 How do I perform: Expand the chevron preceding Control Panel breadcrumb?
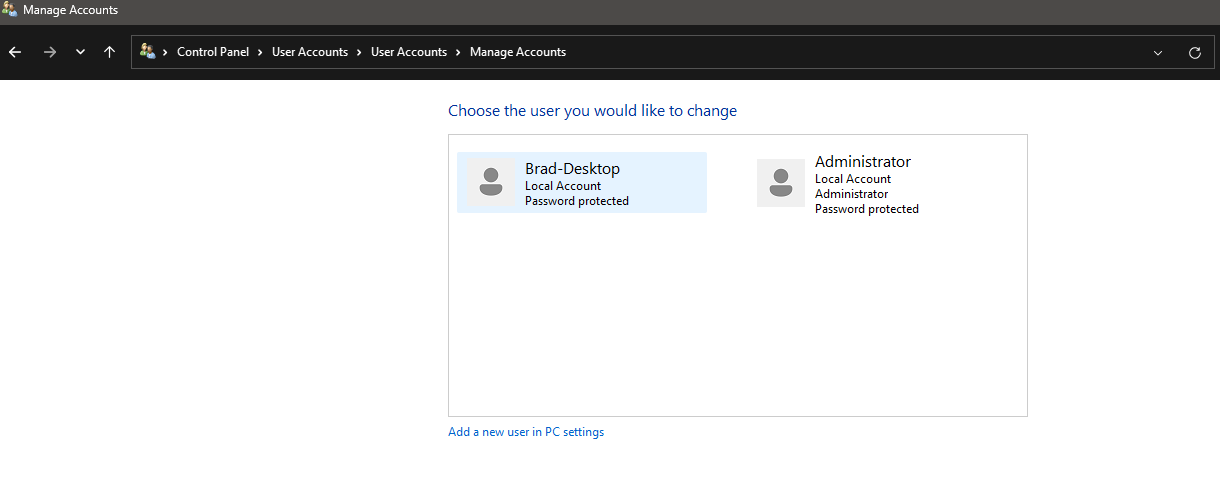165,52
